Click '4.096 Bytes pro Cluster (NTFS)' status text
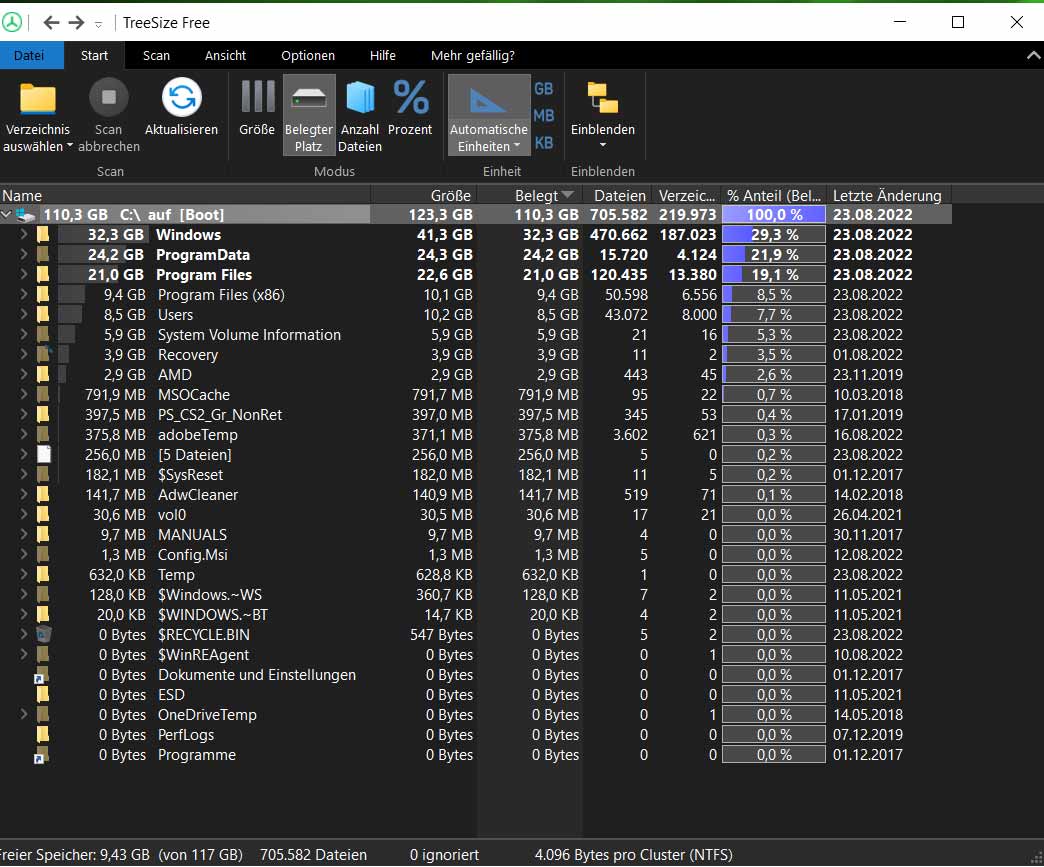Image resolution: width=1044 pixels, height=867 pixels. pos(633,855)
